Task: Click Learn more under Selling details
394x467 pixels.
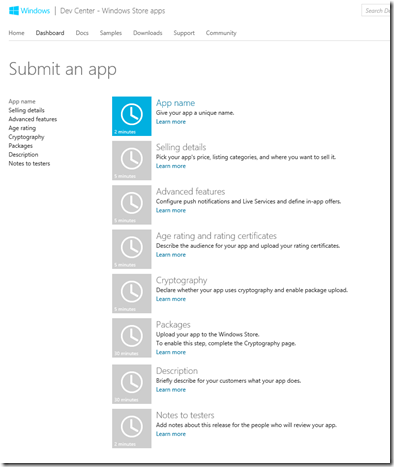Action: [171, 166]
